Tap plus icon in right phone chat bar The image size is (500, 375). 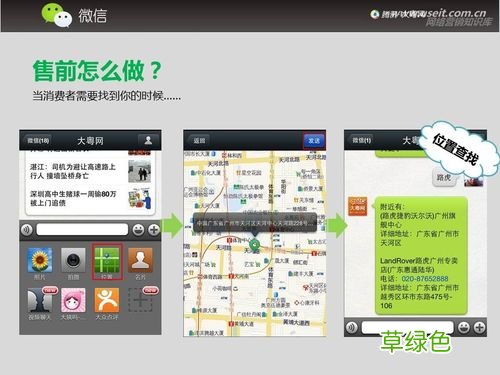479,327
